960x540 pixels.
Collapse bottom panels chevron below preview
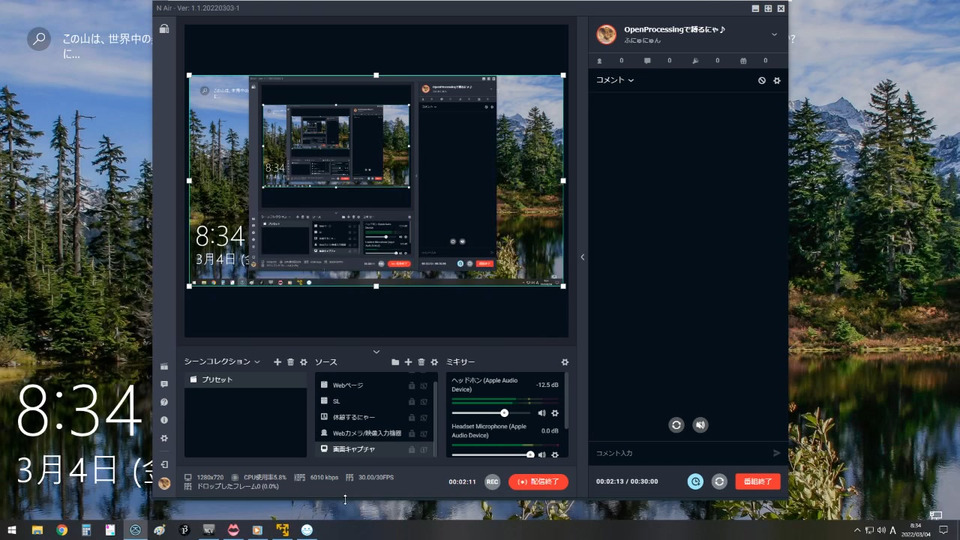(x=376, y=351)
